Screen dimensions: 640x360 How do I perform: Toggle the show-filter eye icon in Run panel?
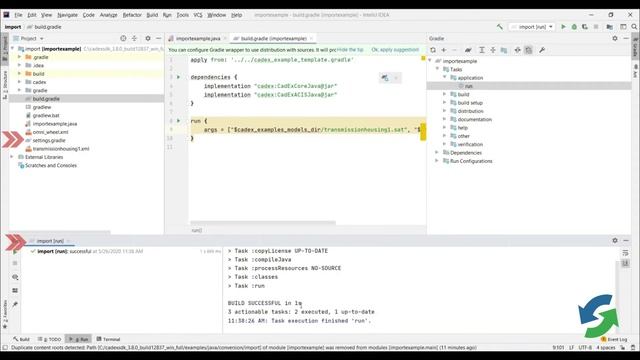pos(15,277)
